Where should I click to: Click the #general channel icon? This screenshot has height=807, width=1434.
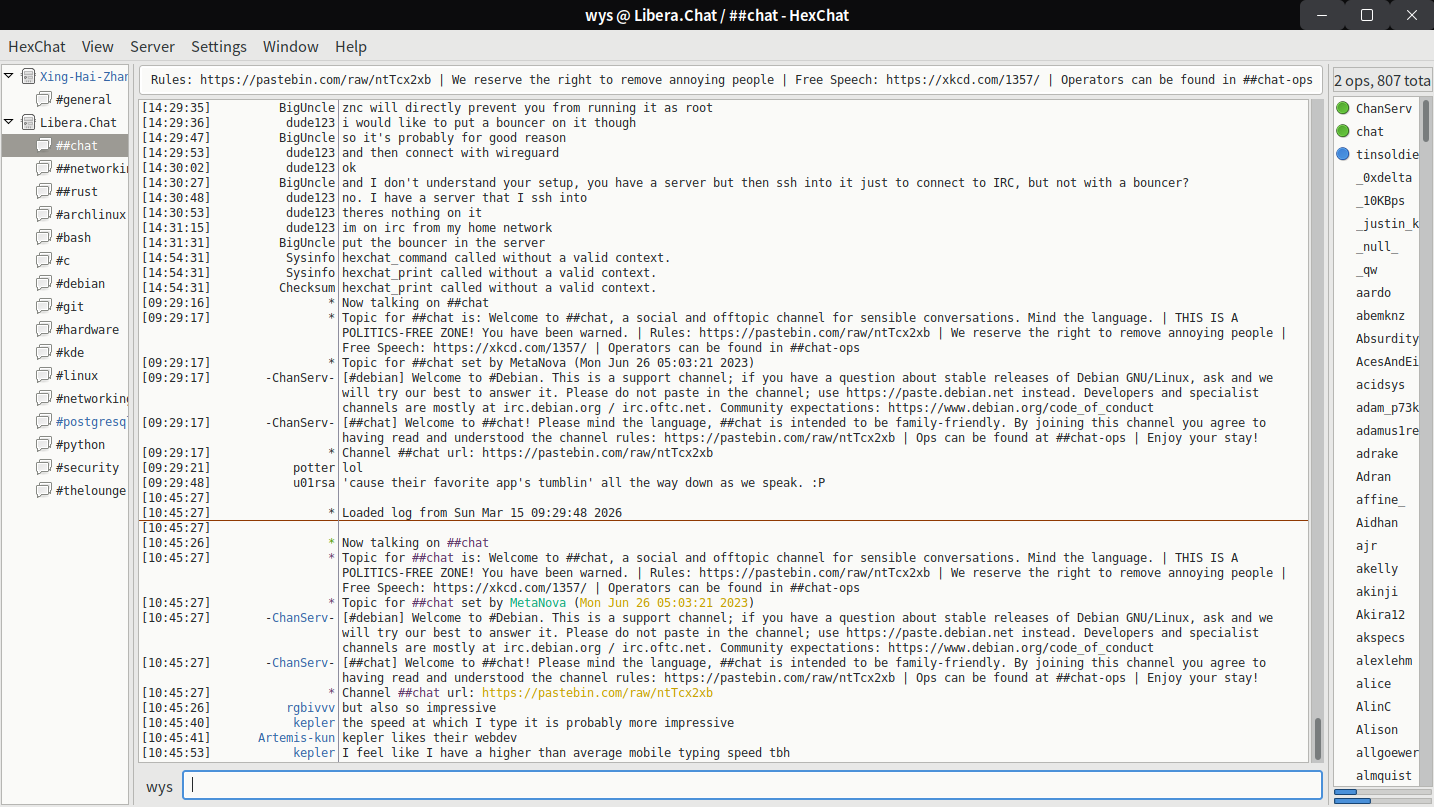[43, 99]
